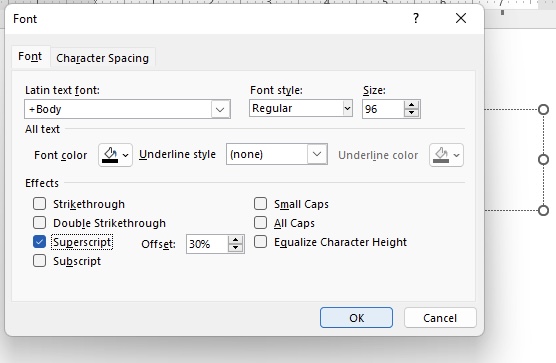This screenshot has height=363, width=556.
Task: Click the +Body font name field
Action: pos(118,109)
